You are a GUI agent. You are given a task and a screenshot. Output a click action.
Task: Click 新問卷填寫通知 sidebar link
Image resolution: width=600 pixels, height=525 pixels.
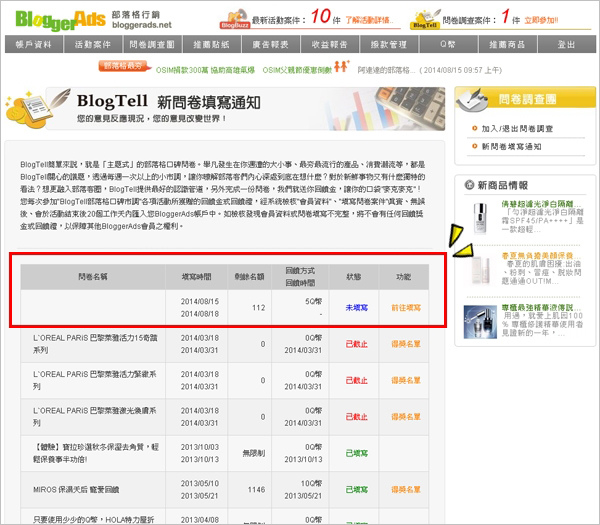point(511,147)
